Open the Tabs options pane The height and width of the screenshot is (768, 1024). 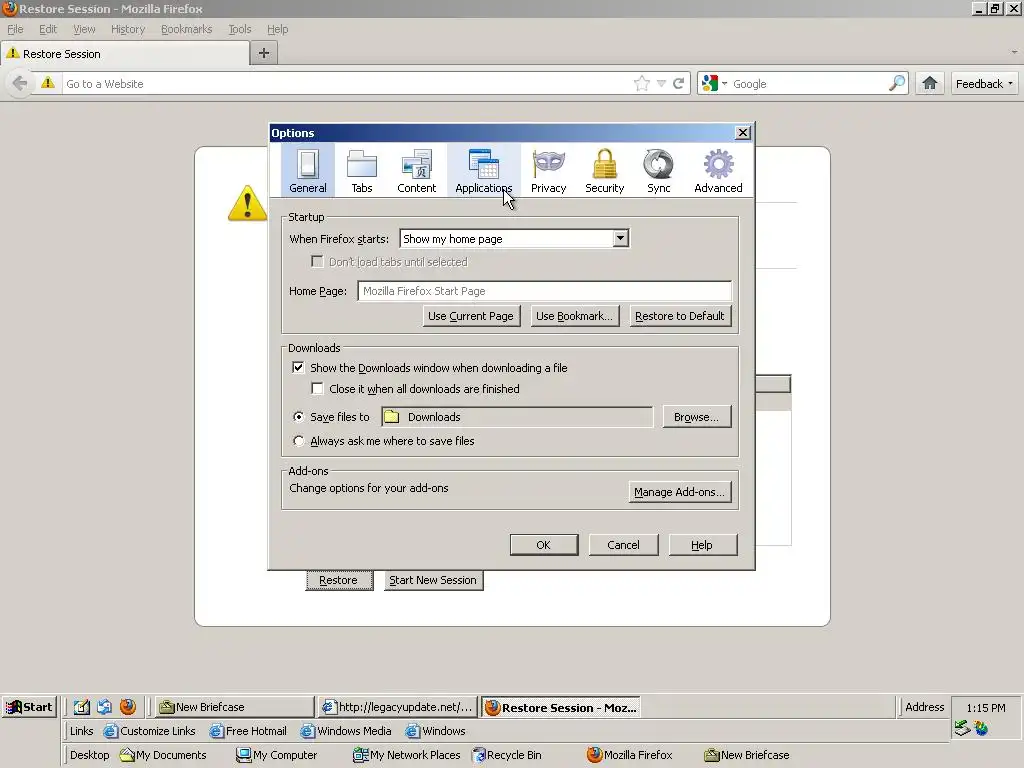coord(362,170)
